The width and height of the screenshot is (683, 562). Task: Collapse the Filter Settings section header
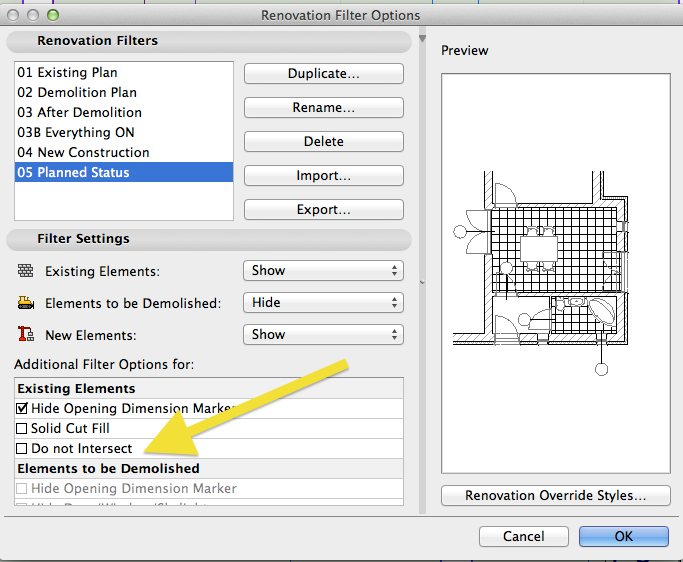click(x=209, y=239)
